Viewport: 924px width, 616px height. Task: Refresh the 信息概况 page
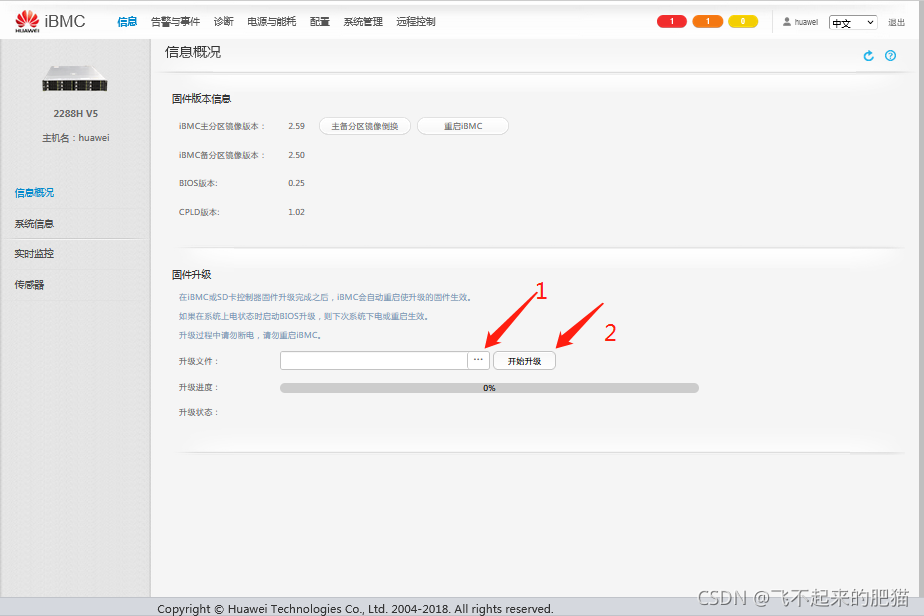868,55
